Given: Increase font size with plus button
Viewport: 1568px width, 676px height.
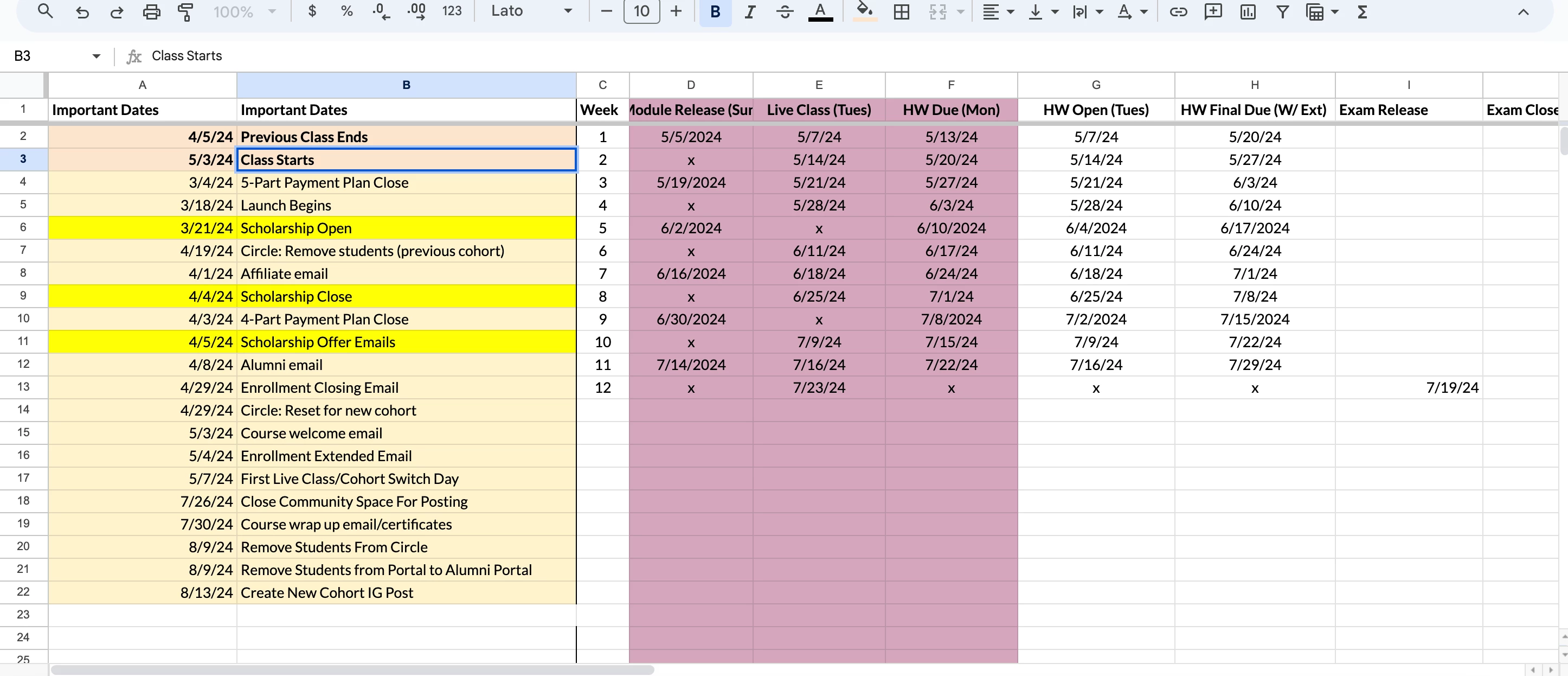Looking at the screenshot, I should 676,11.
